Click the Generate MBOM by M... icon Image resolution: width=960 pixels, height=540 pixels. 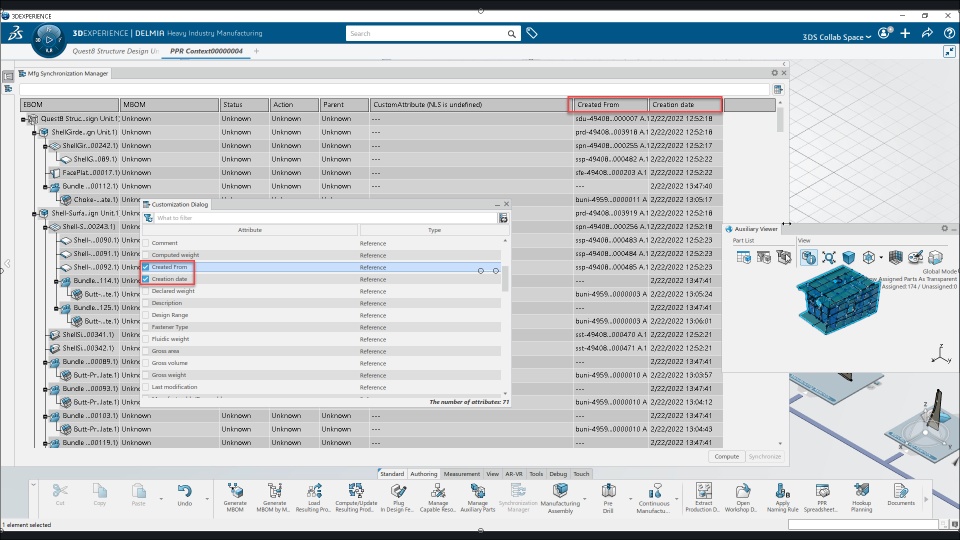click(x=274, y=491)
